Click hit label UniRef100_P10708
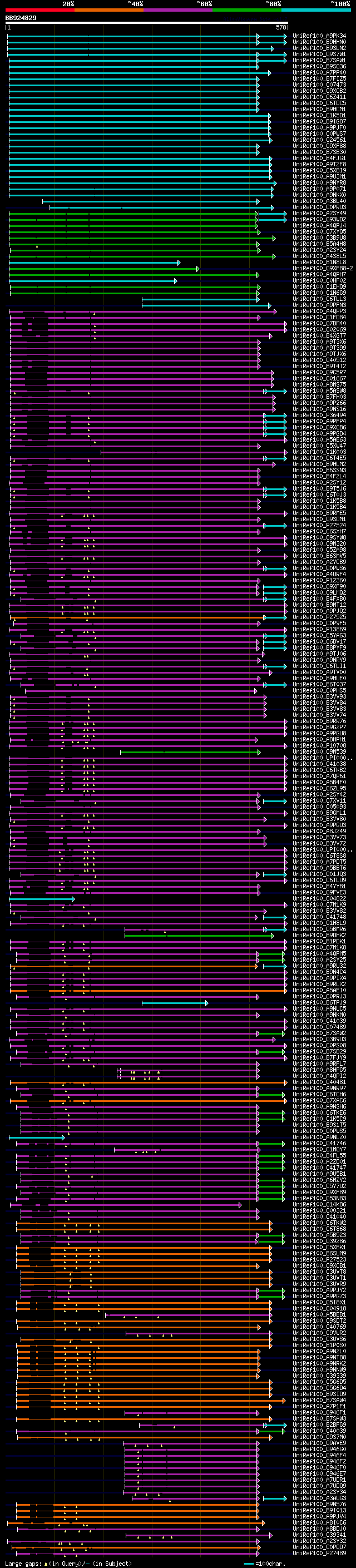 coord(319,746)
